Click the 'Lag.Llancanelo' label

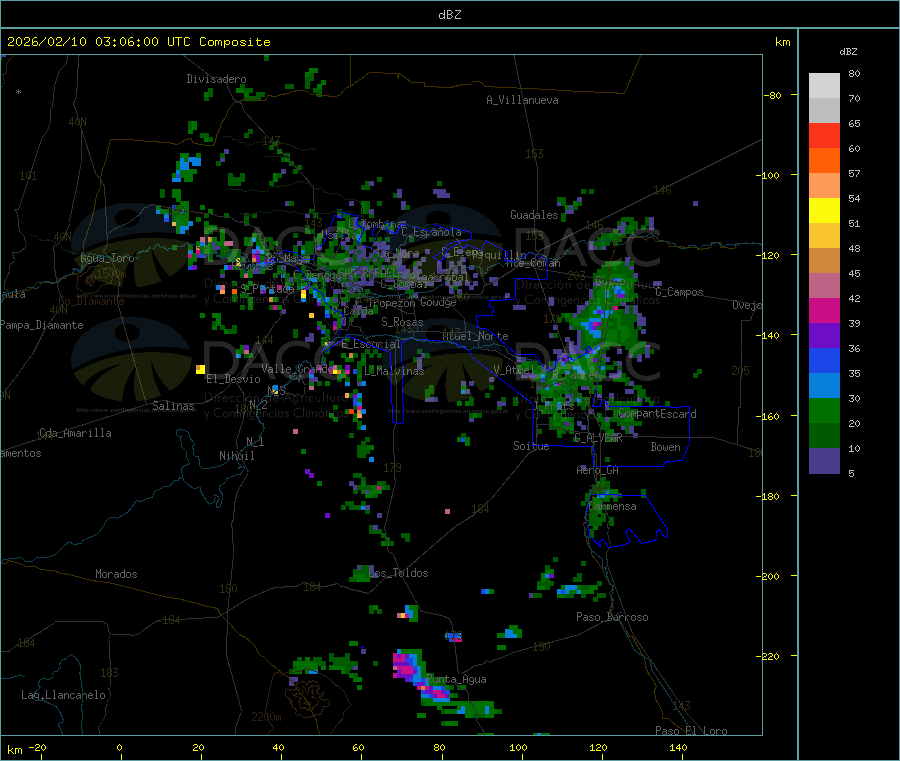click(63, 695)
